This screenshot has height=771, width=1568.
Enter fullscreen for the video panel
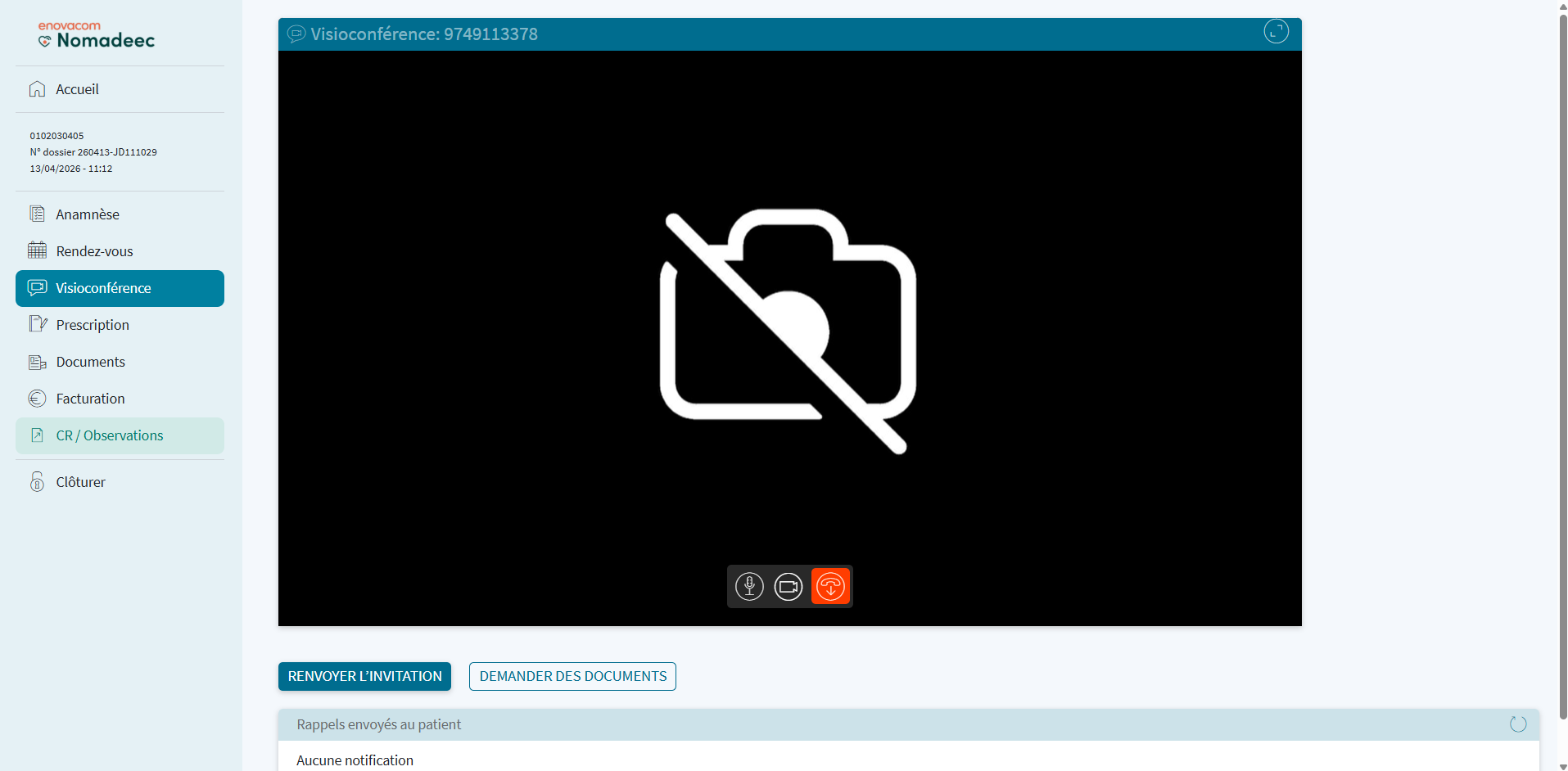coord(1276,32)
